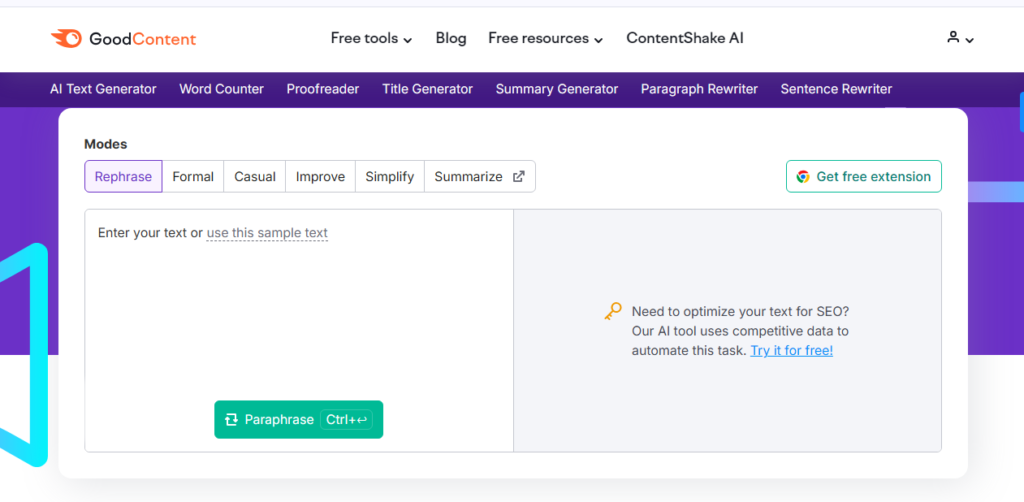
Task: Click the external link icon beside Summarize
Action: click(x=519, y=176)
